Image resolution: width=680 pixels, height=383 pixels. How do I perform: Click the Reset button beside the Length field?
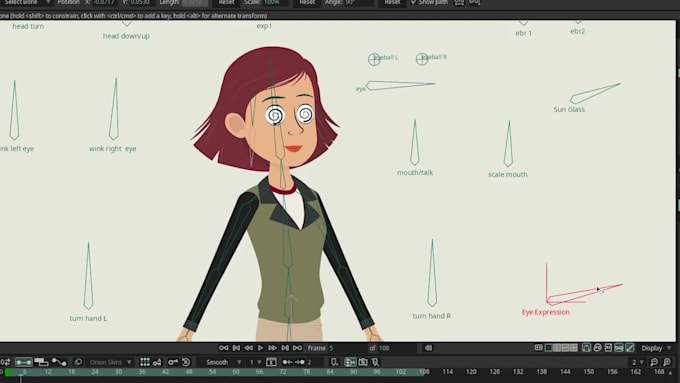tap(226, 2)
